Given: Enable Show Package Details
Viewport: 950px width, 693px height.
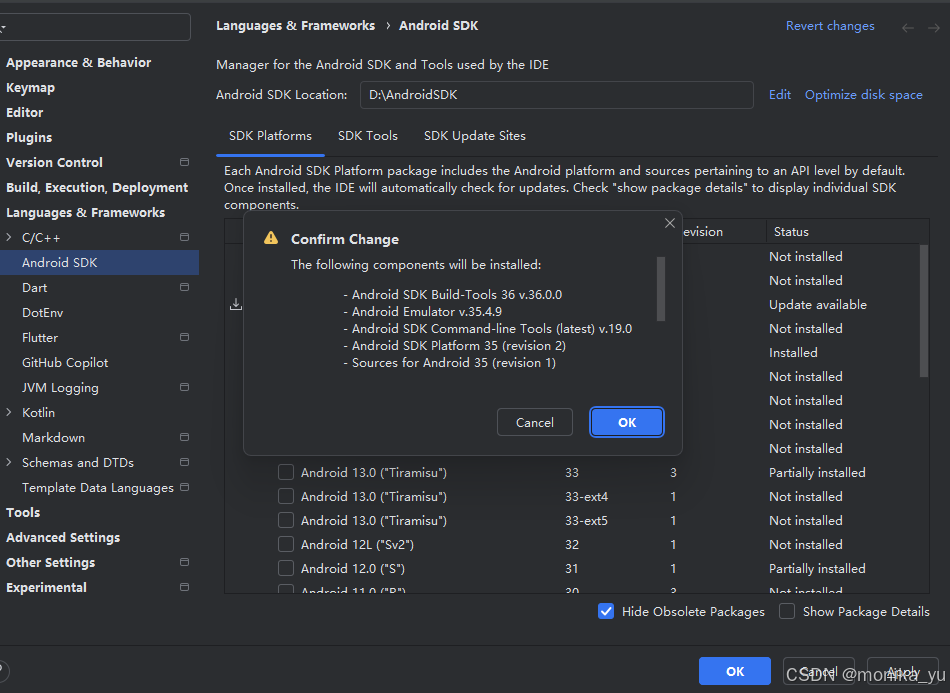Looking at the screenshot, I should pos(787,611).
